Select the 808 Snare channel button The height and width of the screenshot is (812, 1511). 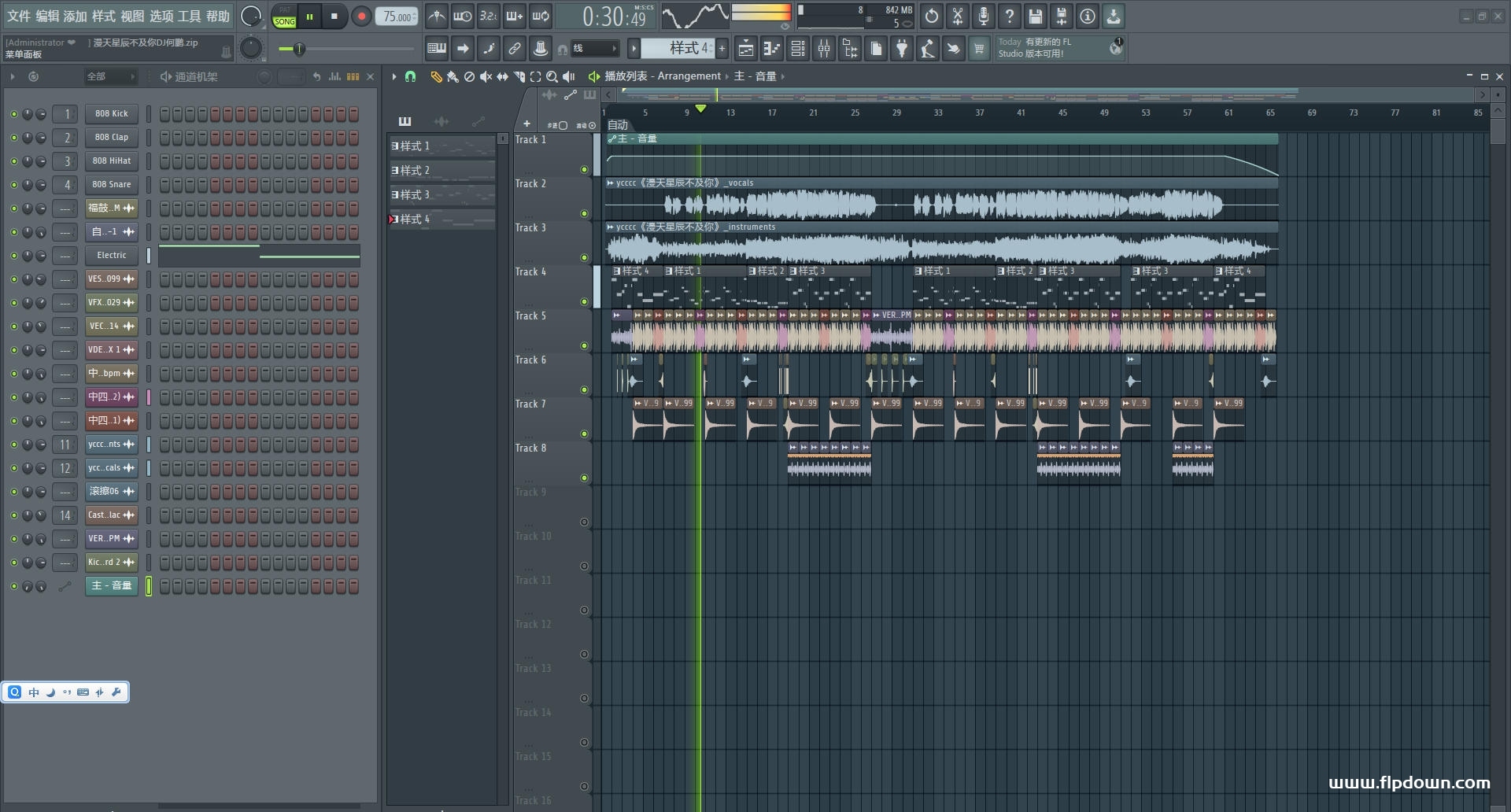111,185
